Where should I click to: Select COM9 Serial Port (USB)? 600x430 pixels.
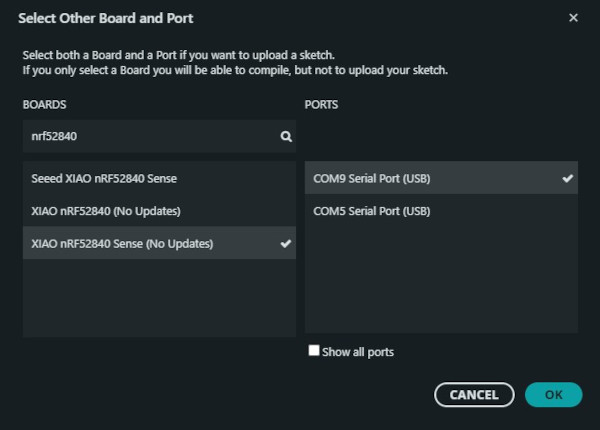click(x=371, y=179)
